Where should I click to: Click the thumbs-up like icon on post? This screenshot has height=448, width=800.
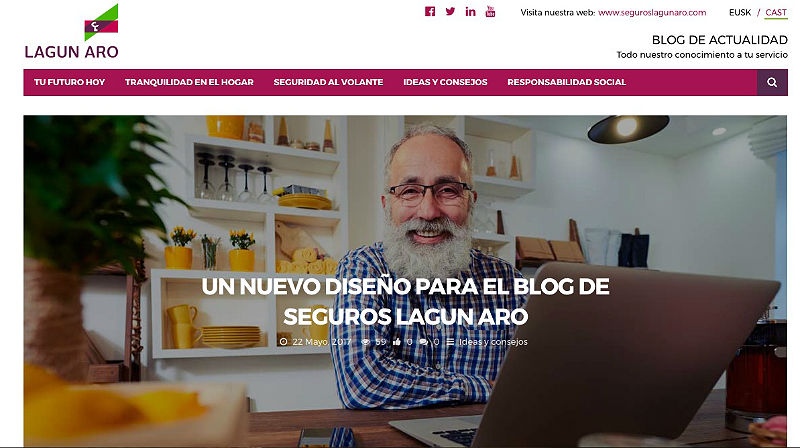(397, 342)
